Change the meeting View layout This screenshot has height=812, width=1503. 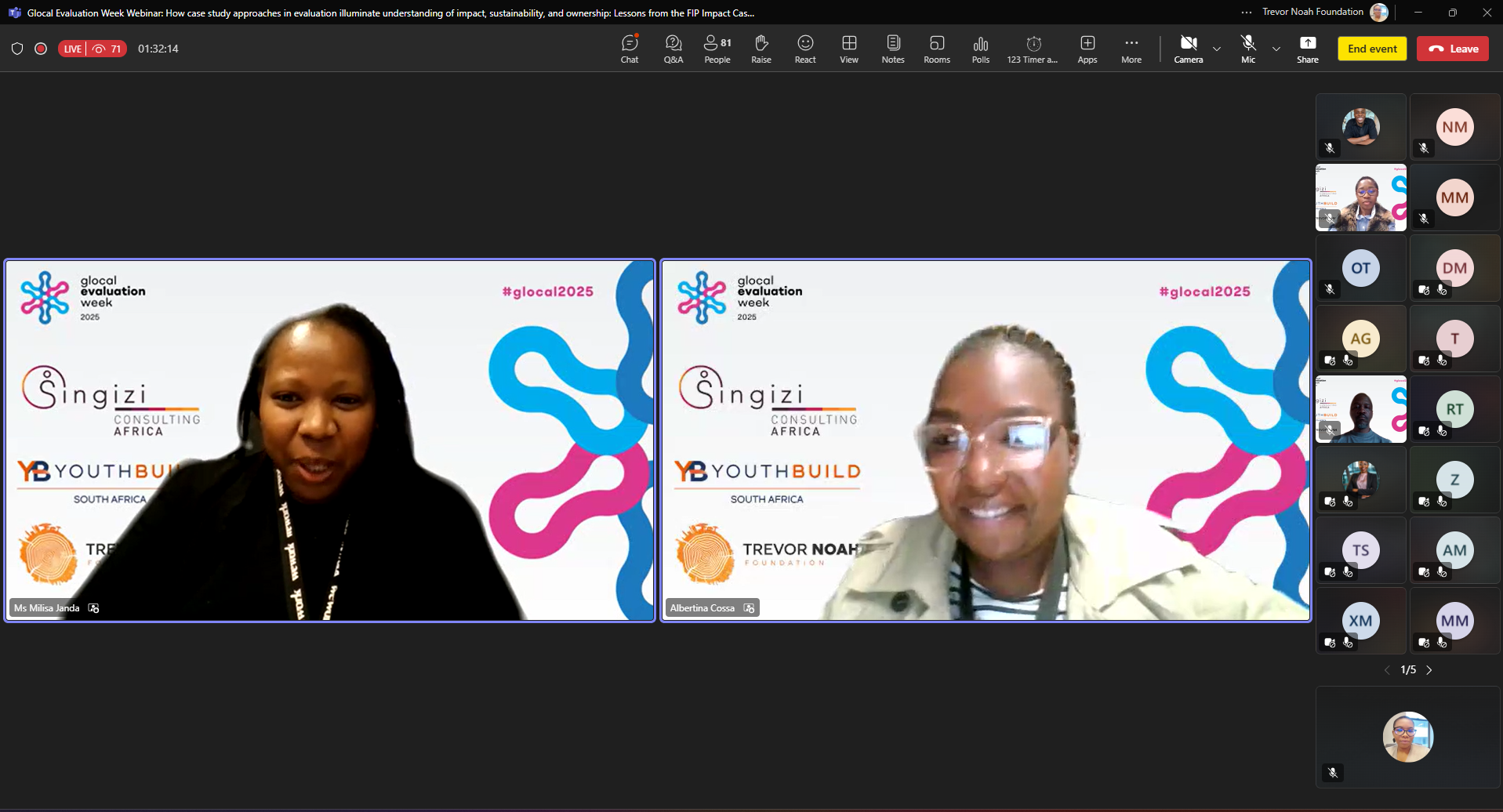click(849, 49)
